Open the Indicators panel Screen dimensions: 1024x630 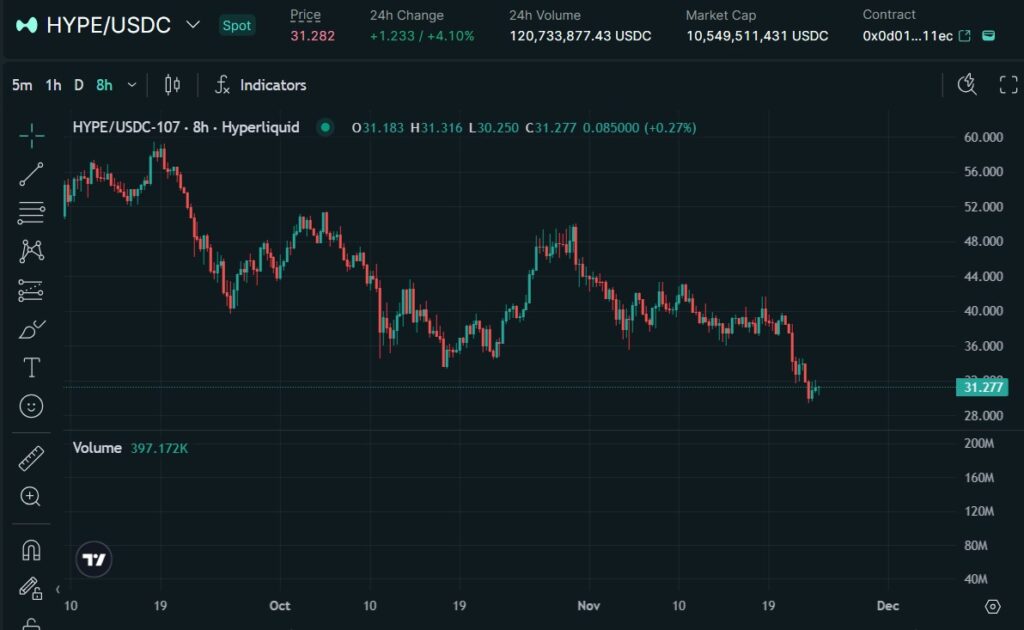261,85
